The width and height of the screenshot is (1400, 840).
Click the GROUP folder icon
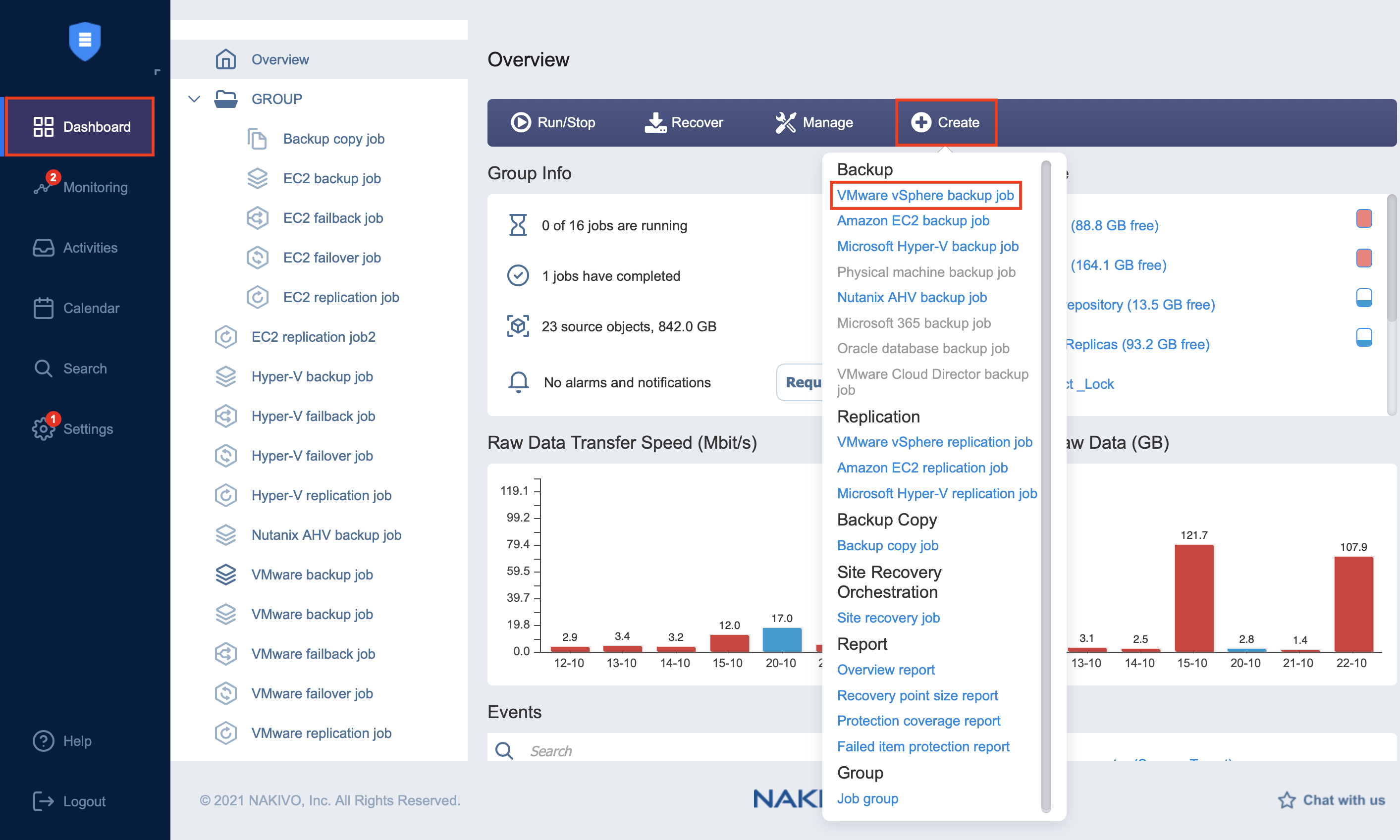tap(226, 99)
